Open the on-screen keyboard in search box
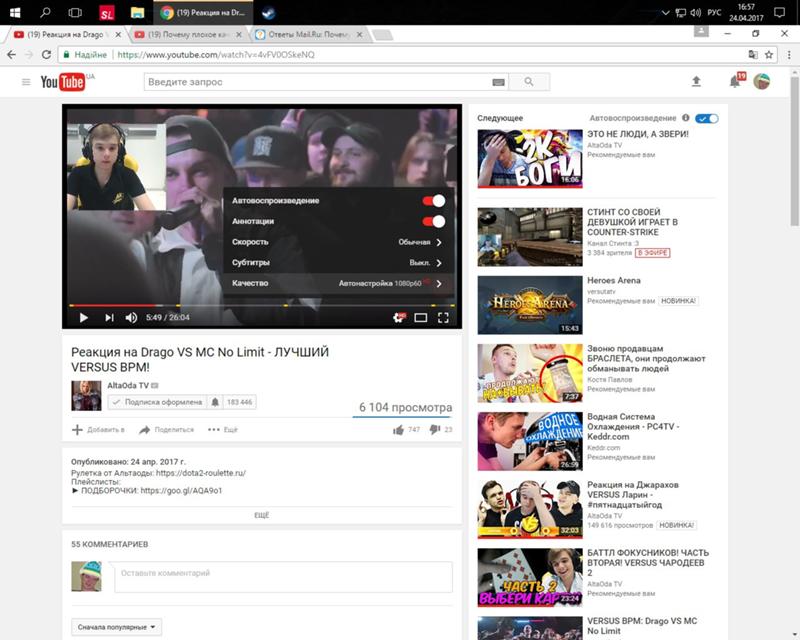Image resolution: width=800 pixels, height=640 pixels. click(498, 82)
